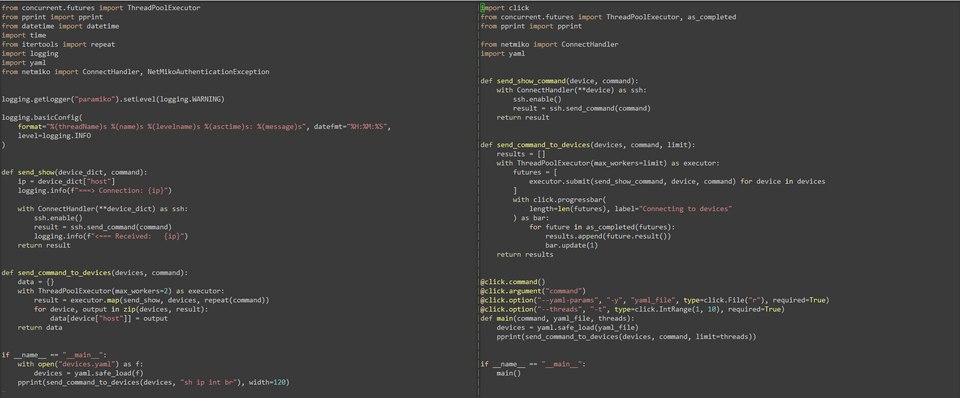Click the format= string with threadName
The image size is (960, 398).
click(204, 127)
